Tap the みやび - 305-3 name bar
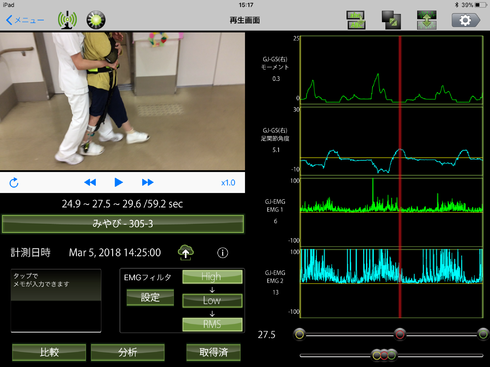Screen dimensions: 490x367 (123, 224)
